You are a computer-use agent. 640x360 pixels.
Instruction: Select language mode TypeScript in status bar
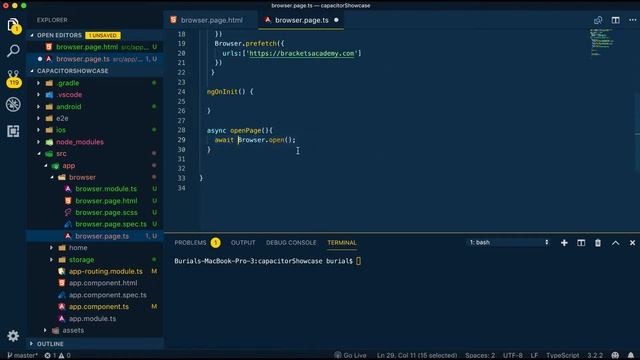562,356
